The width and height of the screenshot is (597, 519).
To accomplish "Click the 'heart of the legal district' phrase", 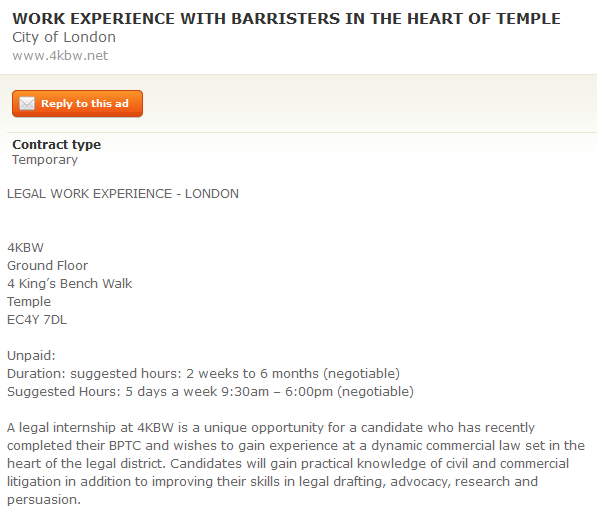I will click(x=86, y=464).
